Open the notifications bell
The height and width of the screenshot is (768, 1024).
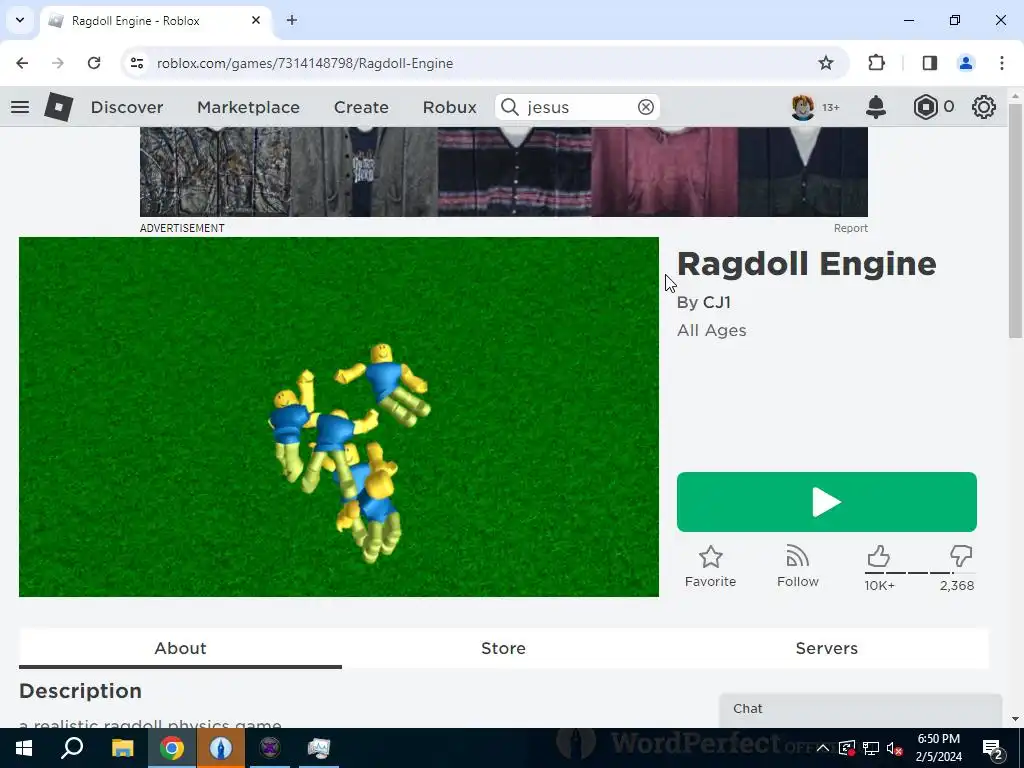point(876,107)
